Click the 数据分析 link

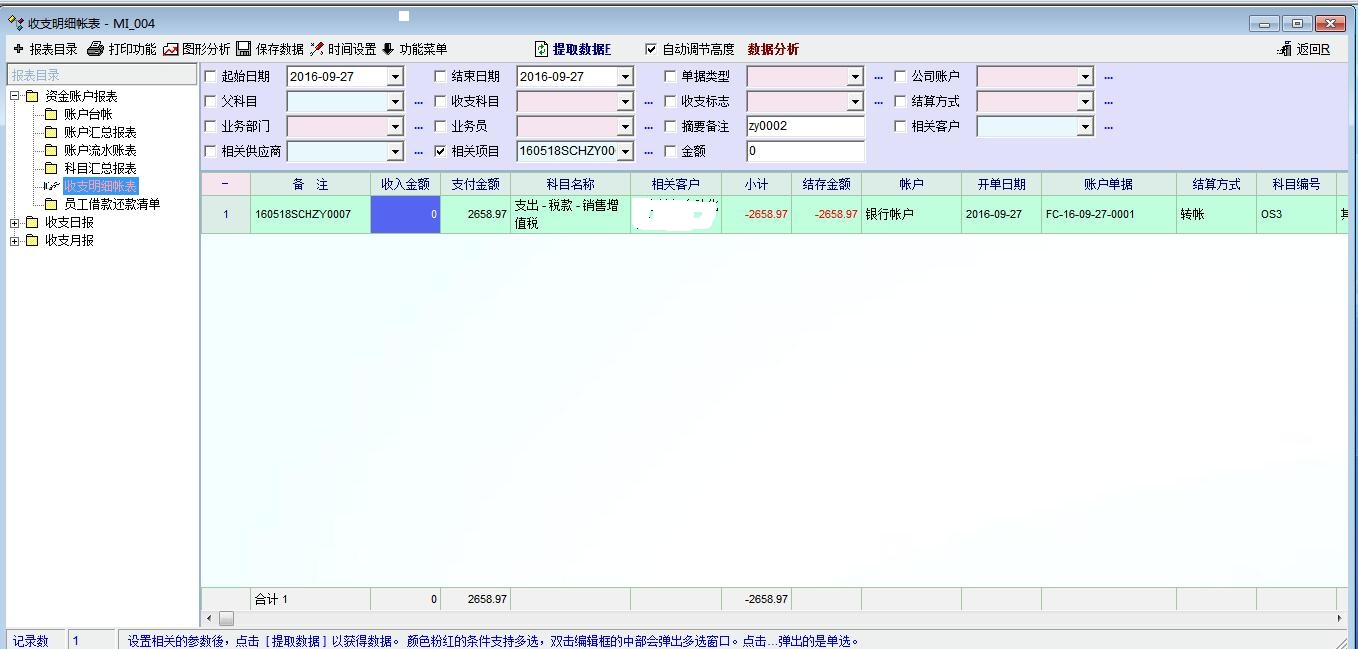click(x=773, y=49)
